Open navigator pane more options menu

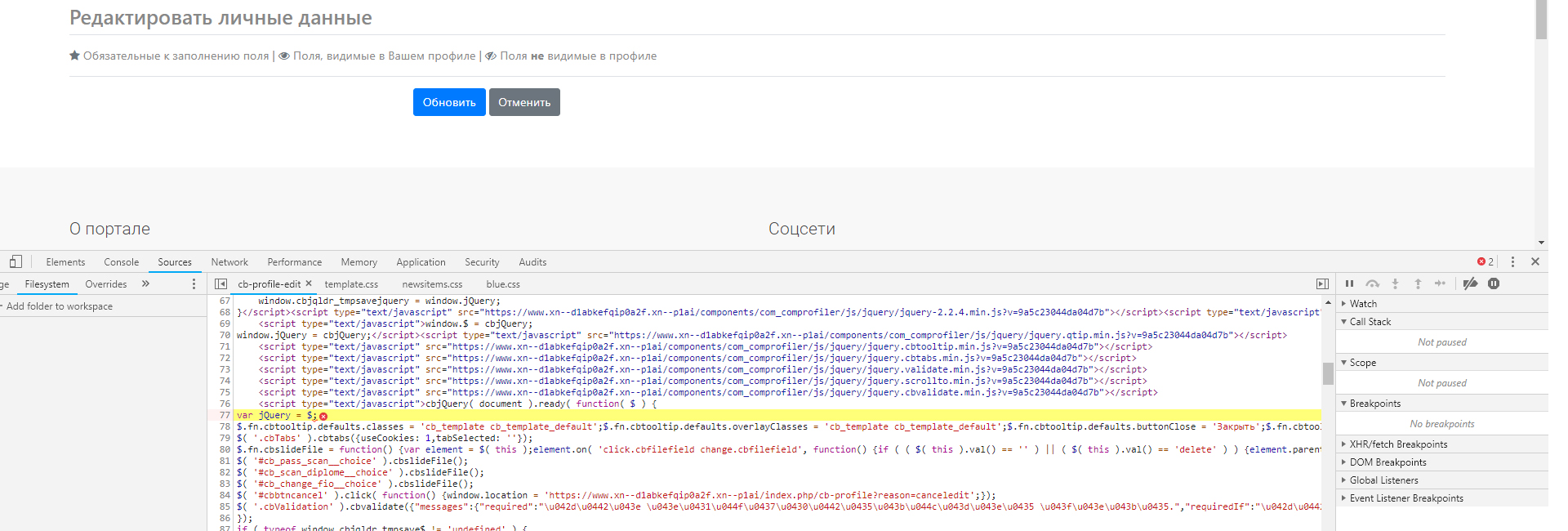pyautogui.click(x=194, y=283)
